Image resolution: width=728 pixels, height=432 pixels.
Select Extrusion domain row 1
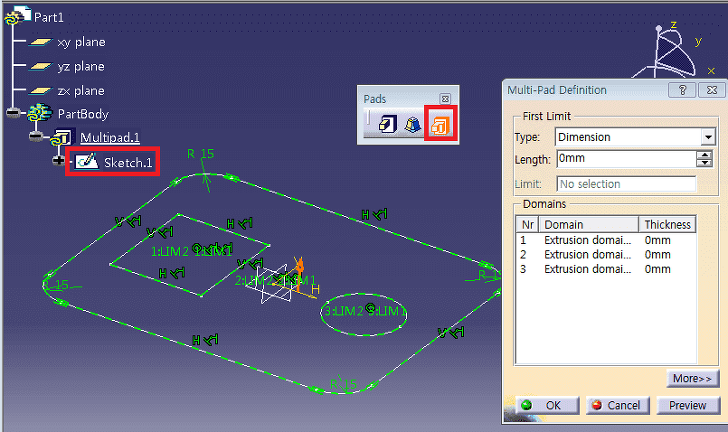tap(606, 240)
